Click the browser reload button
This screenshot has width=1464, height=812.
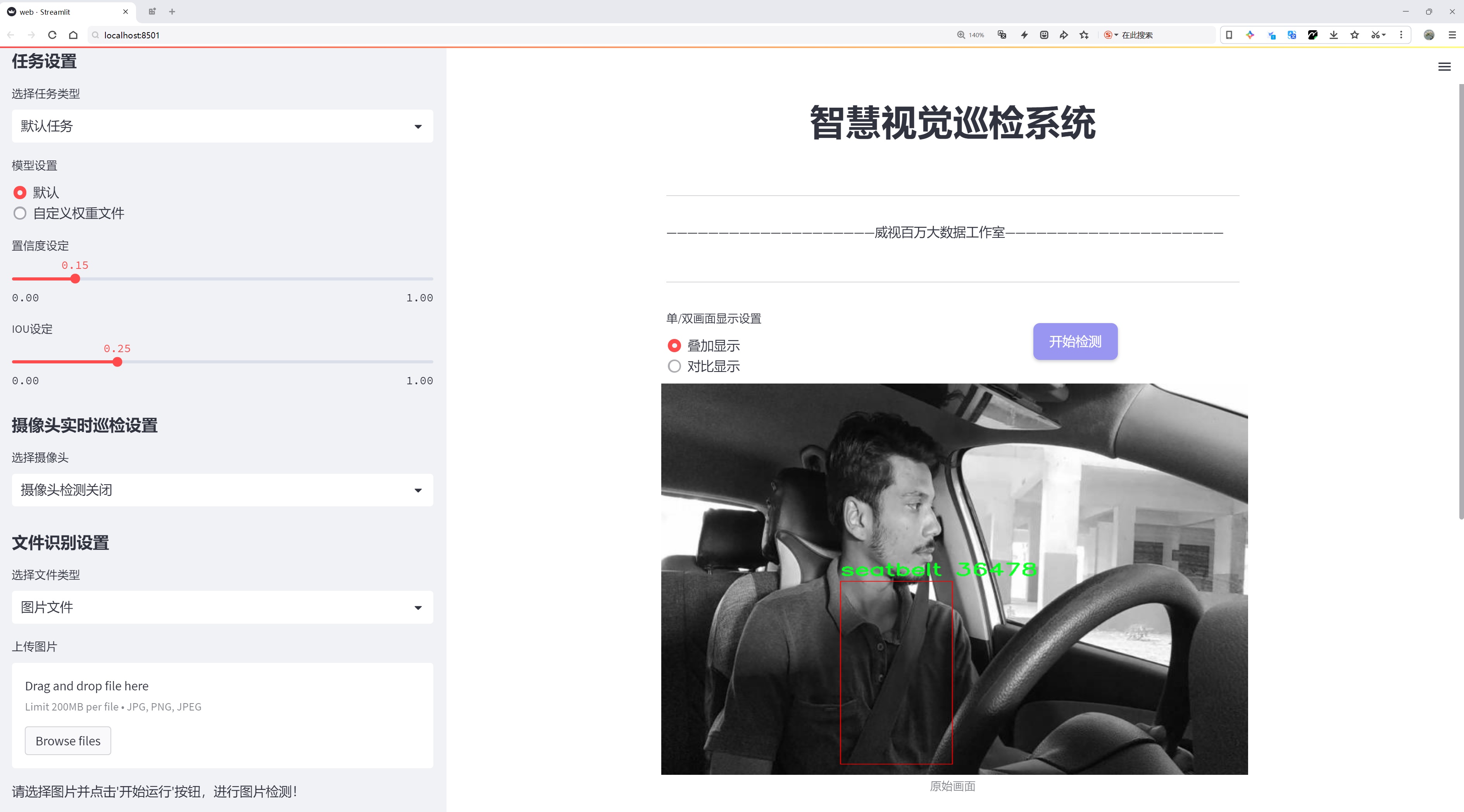coord(52,34)
